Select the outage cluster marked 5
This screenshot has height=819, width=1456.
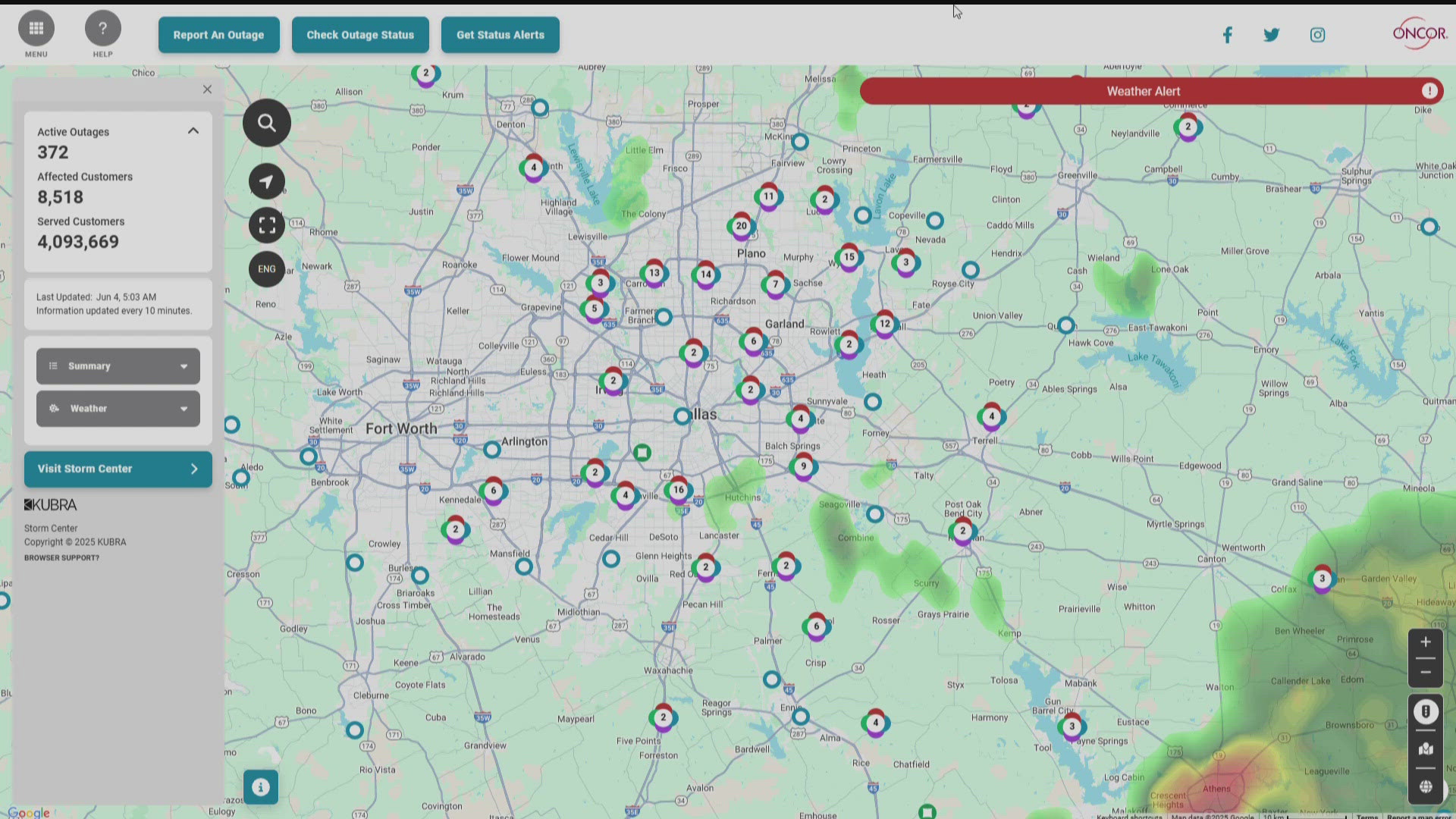pos(595,309)
